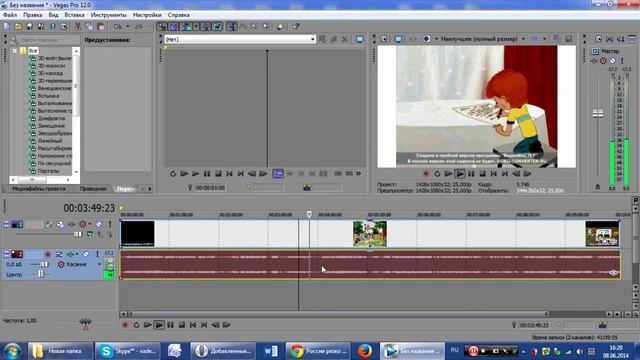
Task: Switch to Медиафайлы проекта tab
Action: pyautogui.click(x=39, y=189)
